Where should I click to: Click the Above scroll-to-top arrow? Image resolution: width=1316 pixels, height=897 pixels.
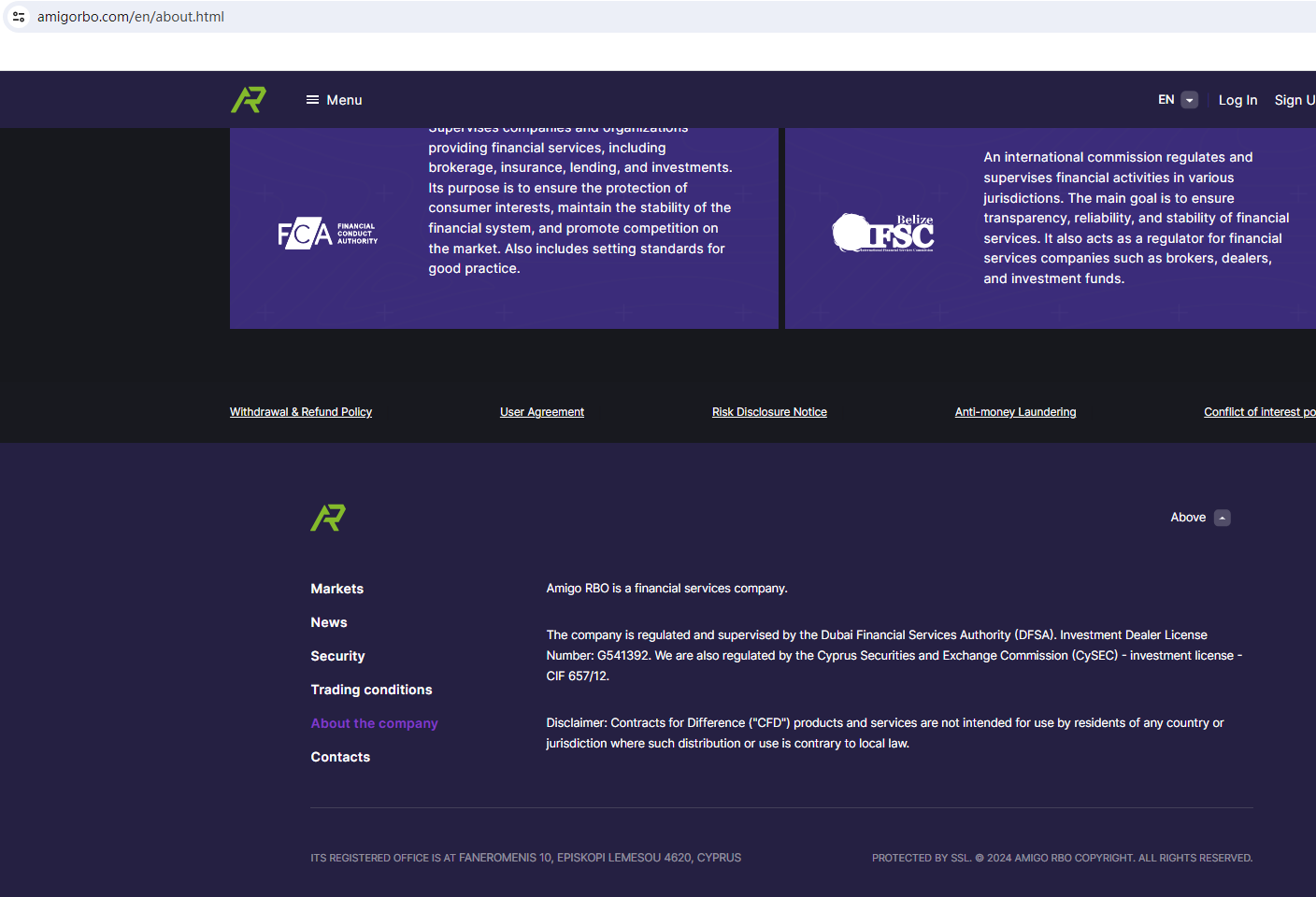(x=1222, y=518)
